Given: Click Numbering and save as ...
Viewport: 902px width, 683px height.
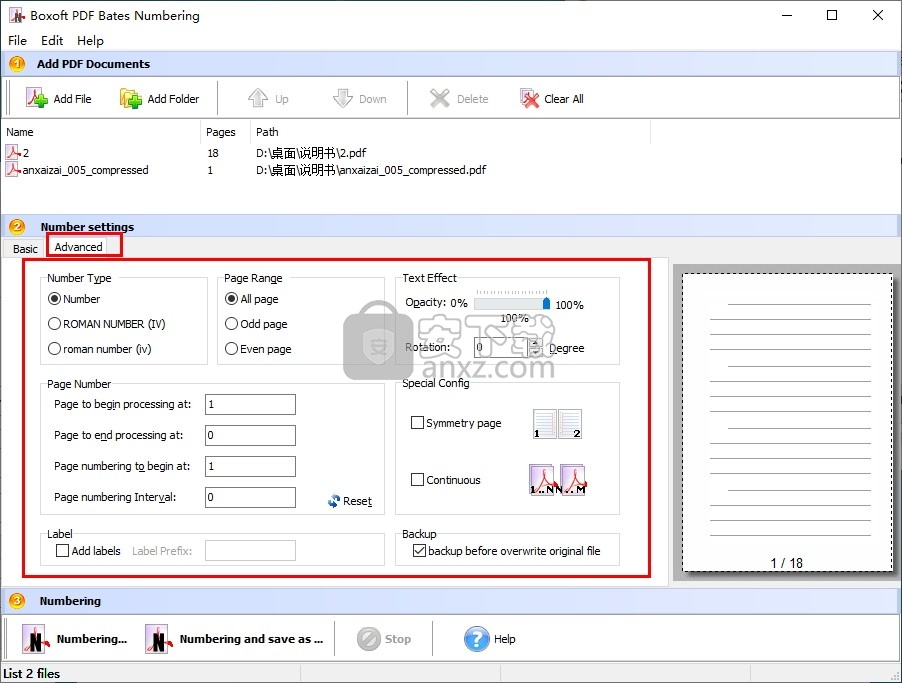Looking at the screenshot, I should click(x=234, y=639).
